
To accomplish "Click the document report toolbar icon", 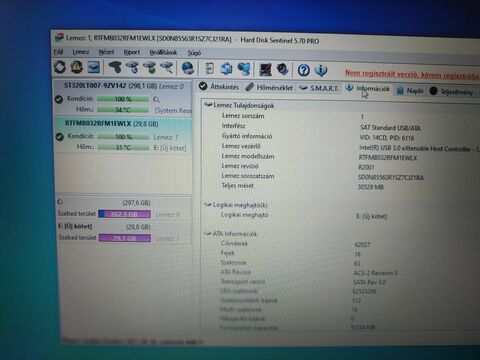I will [209, 69].
